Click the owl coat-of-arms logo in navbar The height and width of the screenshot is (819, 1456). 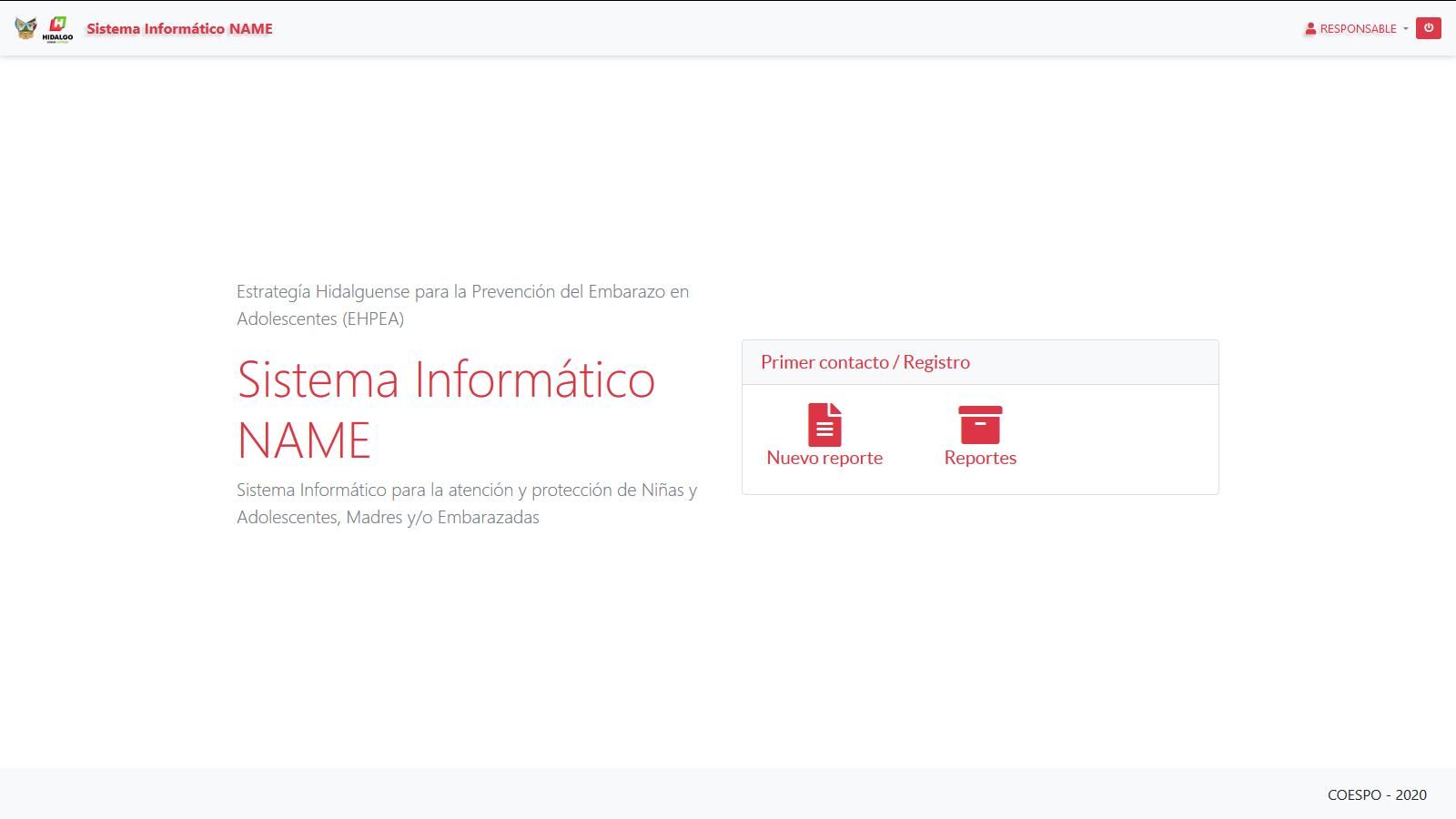tap(25, 28)
